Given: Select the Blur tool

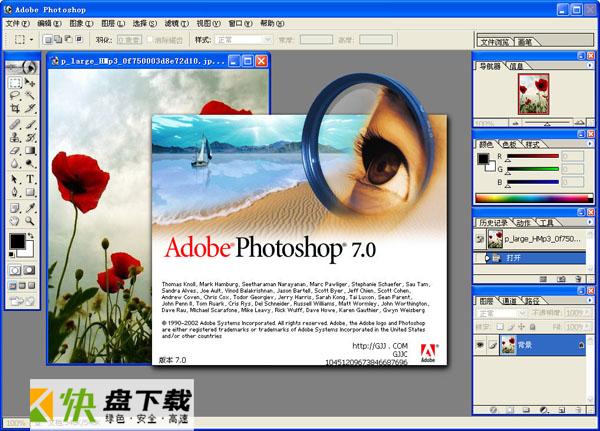Looking at the screenshot, I should point(15,164).
